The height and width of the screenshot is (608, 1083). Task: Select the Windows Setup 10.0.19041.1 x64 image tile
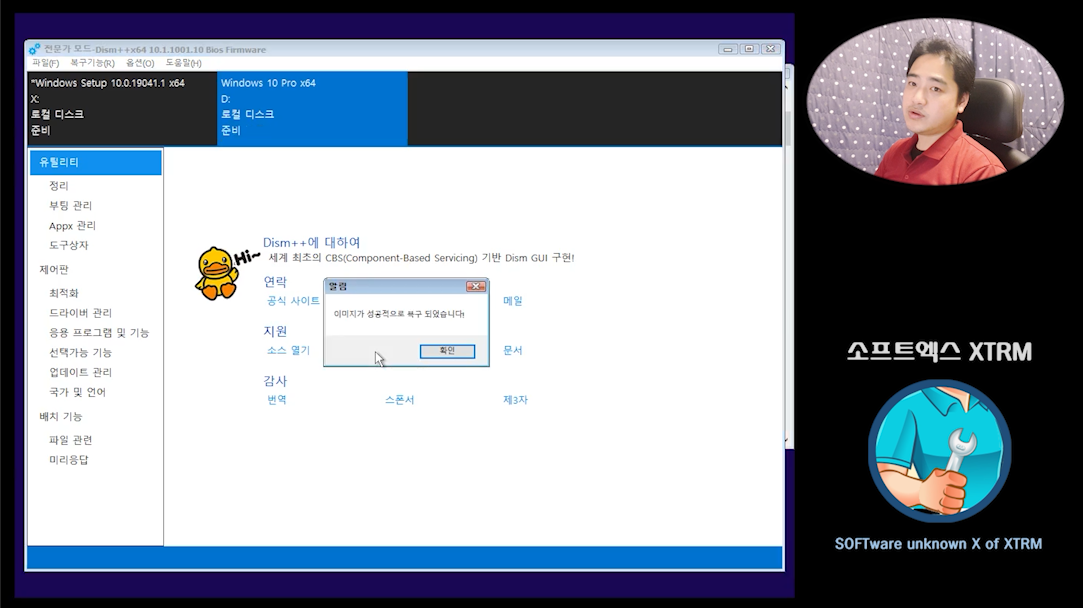tap(122, 108)
